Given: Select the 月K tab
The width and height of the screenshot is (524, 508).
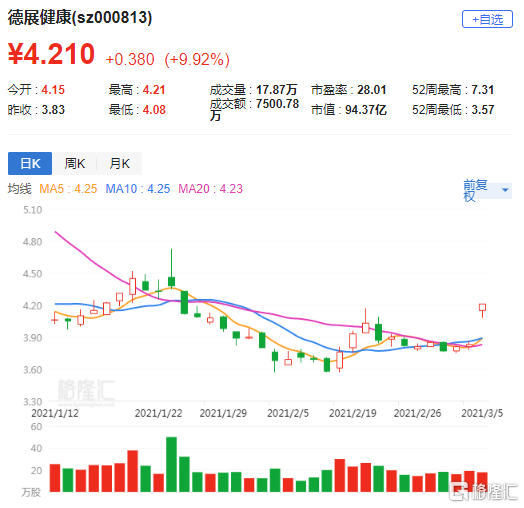Looking at the screenshot, I should [119, 163].
